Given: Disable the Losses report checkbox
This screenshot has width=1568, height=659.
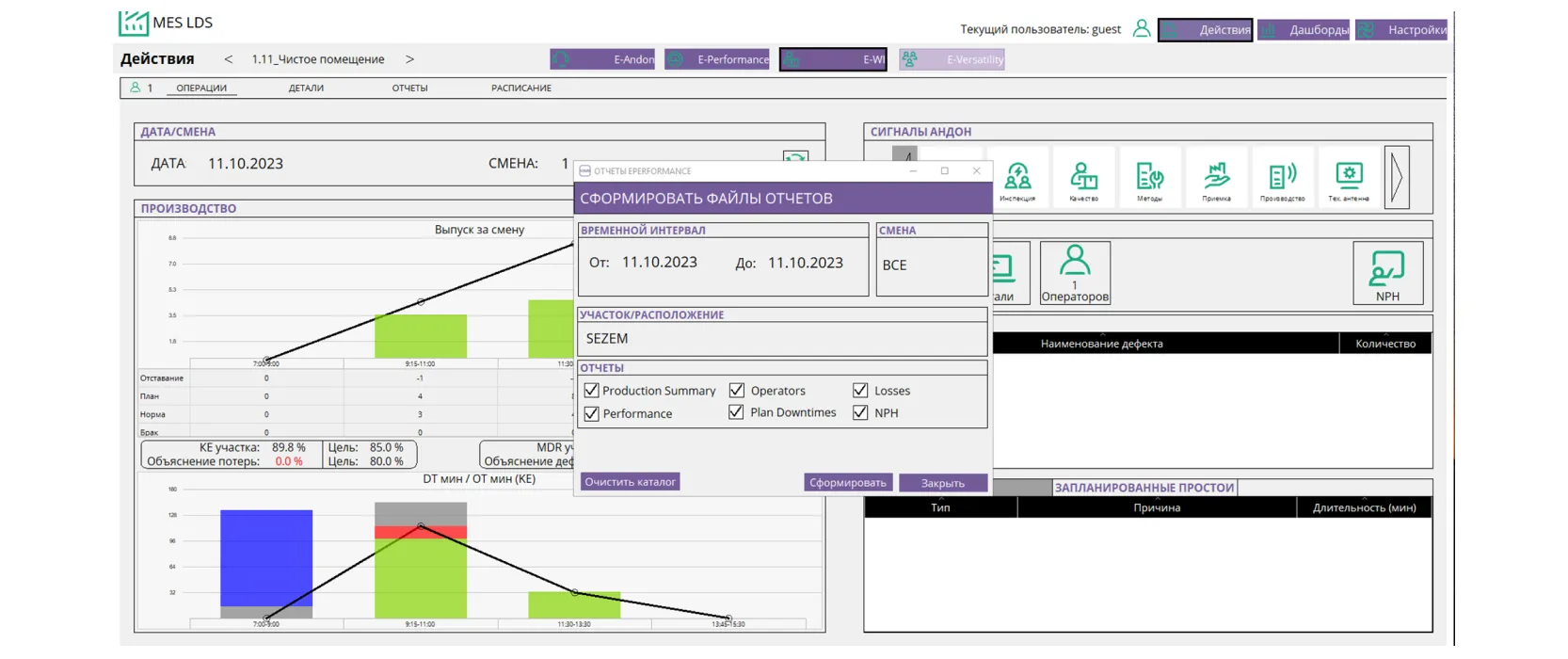Looking at the screenshot, I should [x=860, y=390].
